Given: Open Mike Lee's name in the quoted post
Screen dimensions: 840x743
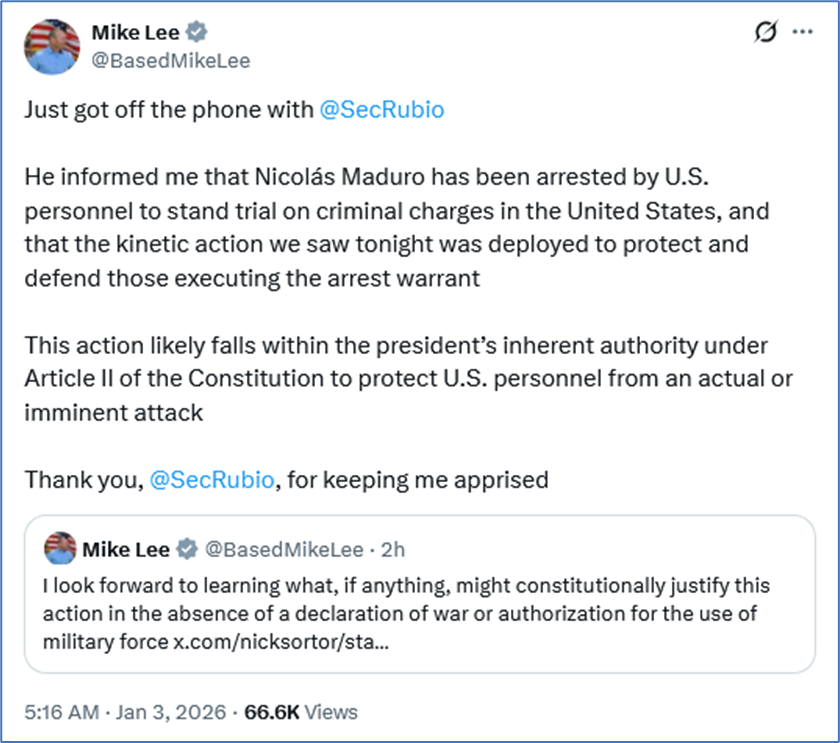Looking at the screenshot, I should (126, 549).
